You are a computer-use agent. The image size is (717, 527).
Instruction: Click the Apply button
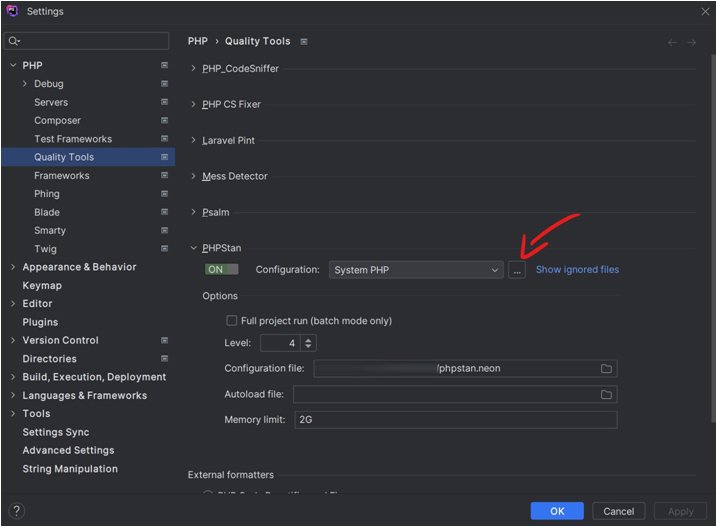680,511
